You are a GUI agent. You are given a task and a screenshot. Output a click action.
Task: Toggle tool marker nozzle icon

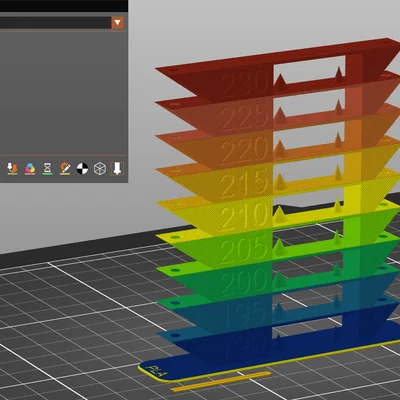(117, 169)
